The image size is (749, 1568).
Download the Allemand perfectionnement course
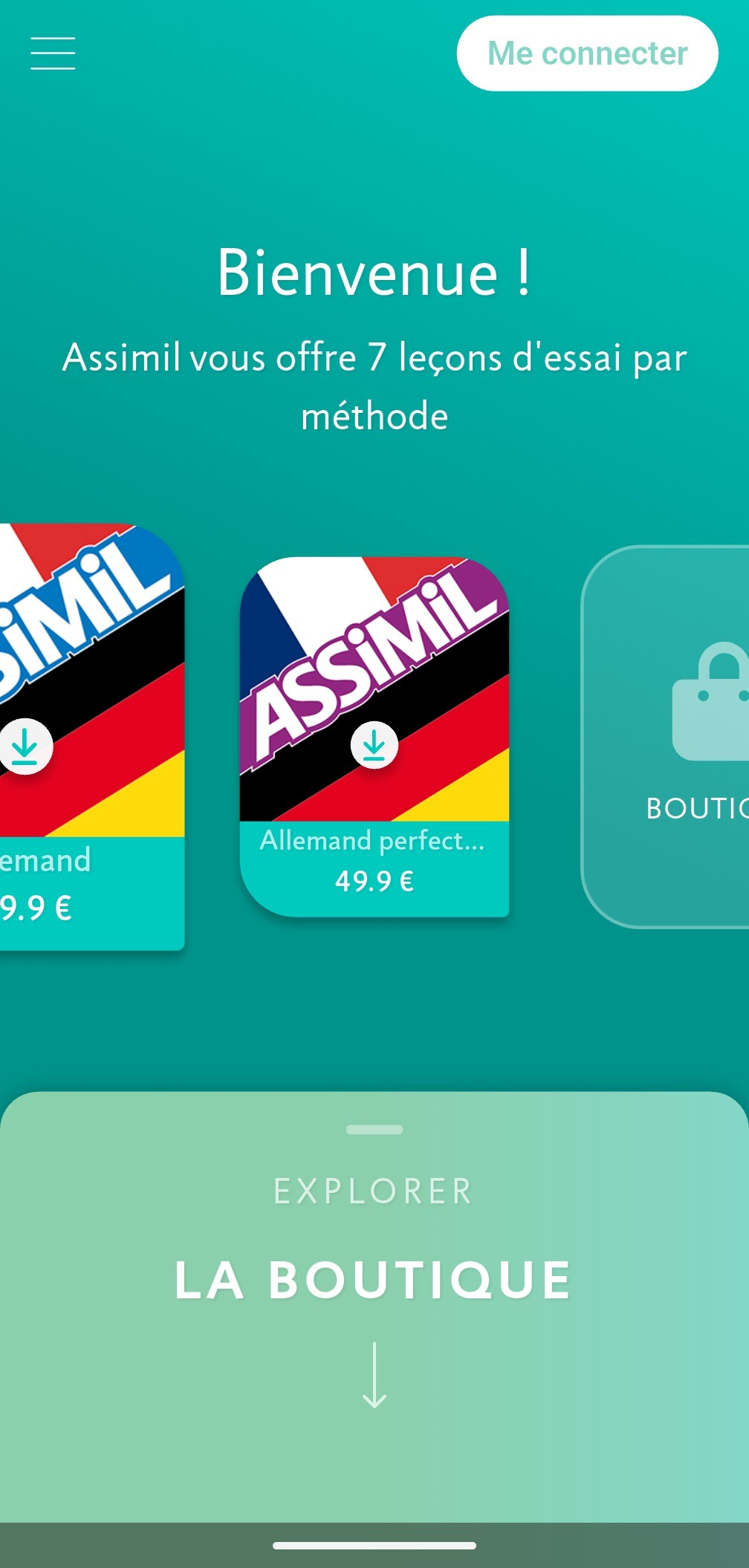[x=374, y=745]
